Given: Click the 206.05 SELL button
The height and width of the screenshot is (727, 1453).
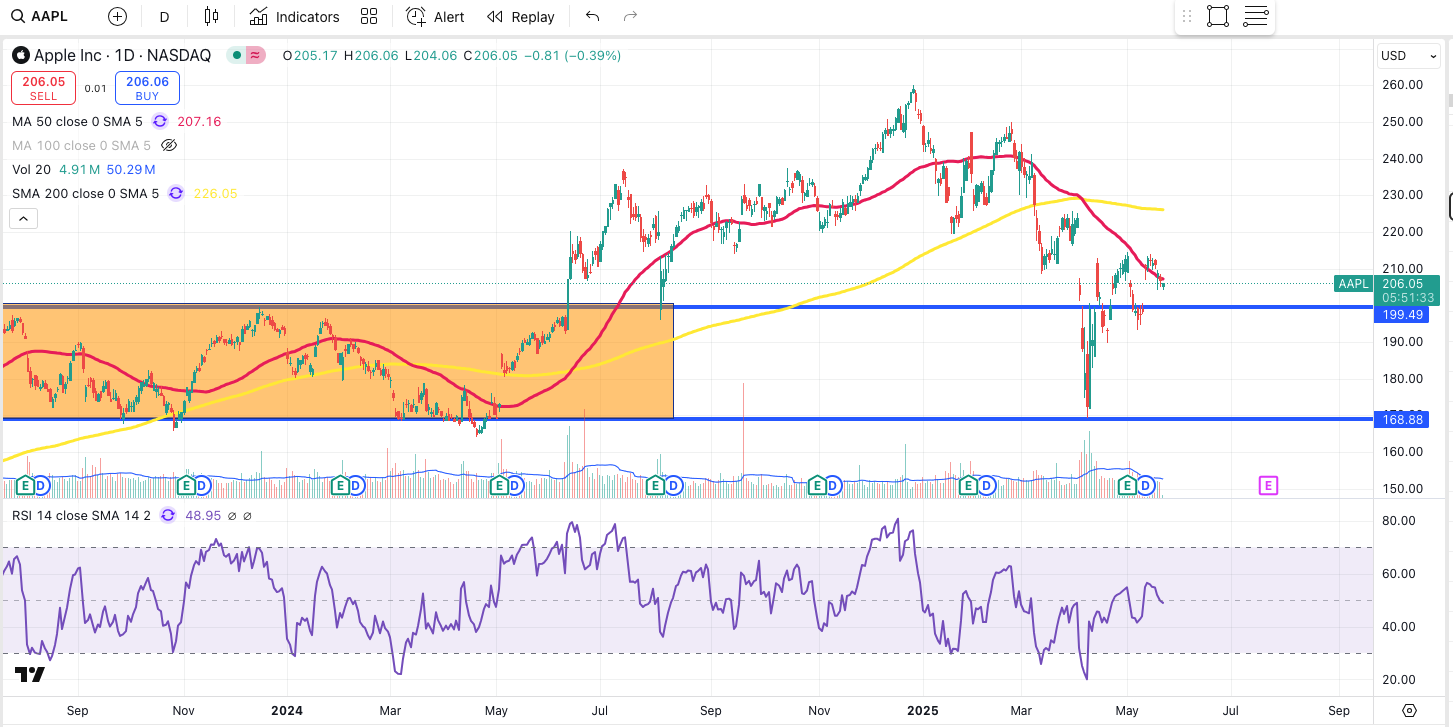Looking at the screenshot, I should click(x=44, y=88).
